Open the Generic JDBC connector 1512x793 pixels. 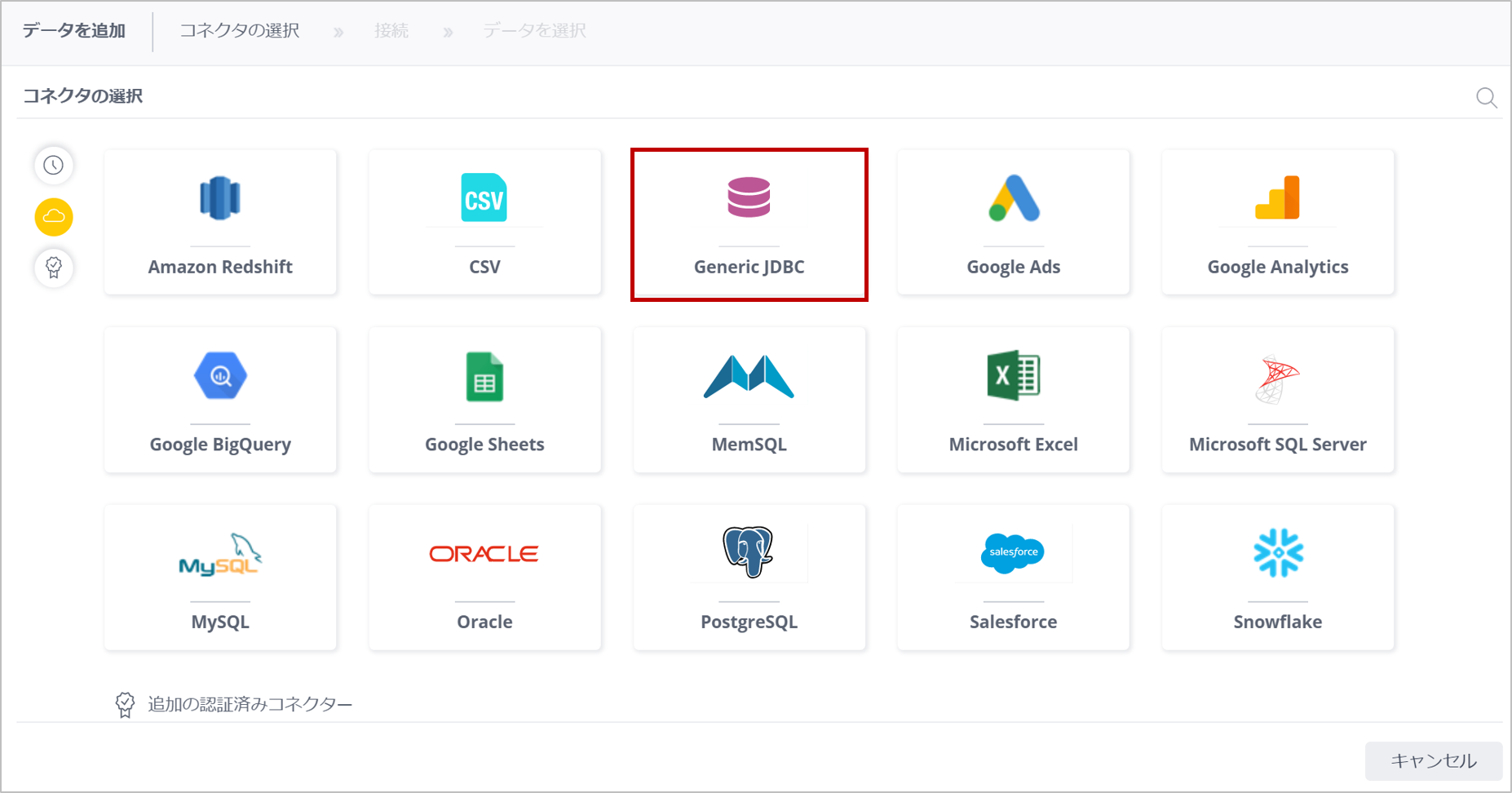(x=749, y=224)
